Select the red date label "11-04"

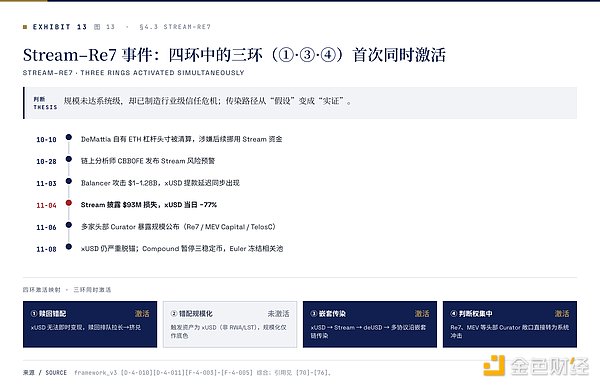(x=46, y=206)
